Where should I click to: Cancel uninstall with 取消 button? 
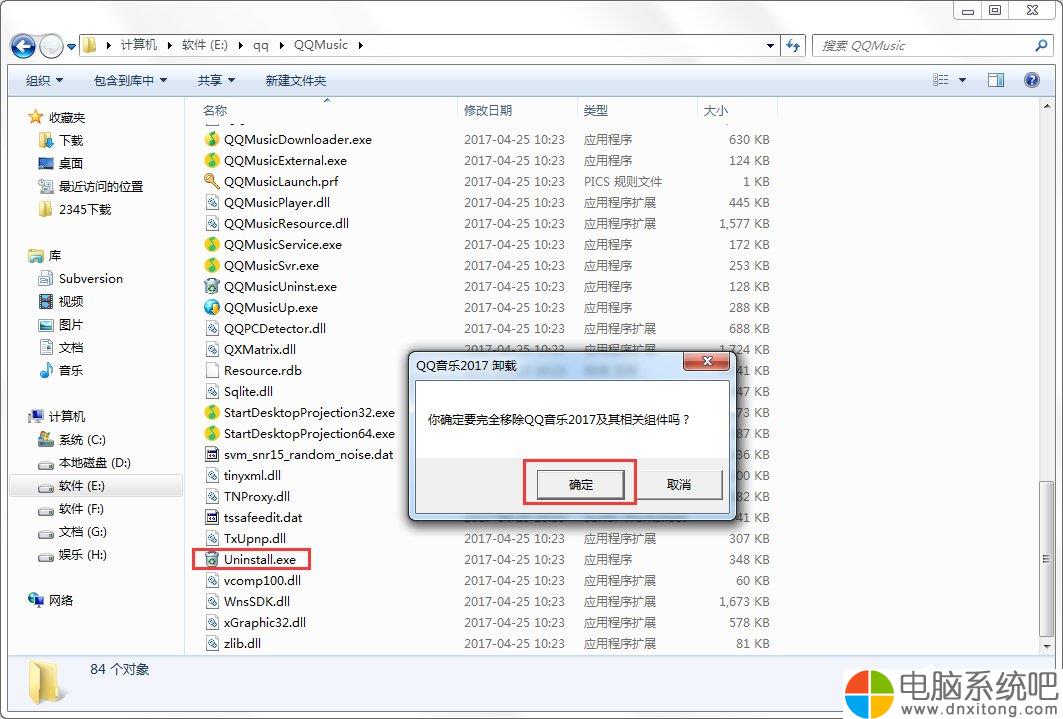[x=679, y=485]
